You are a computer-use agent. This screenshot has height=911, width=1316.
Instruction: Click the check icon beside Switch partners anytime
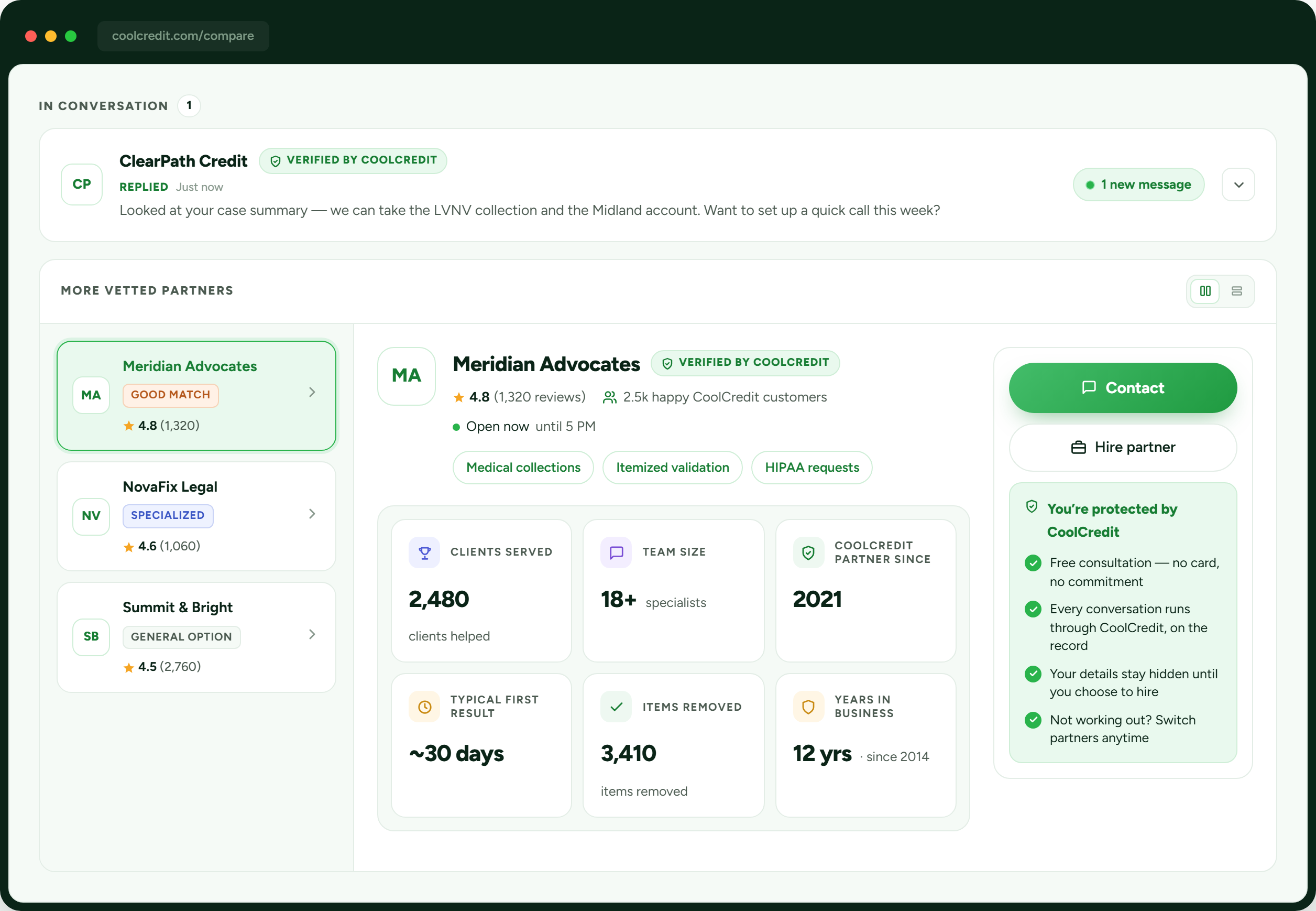(x=1033, y=720)
